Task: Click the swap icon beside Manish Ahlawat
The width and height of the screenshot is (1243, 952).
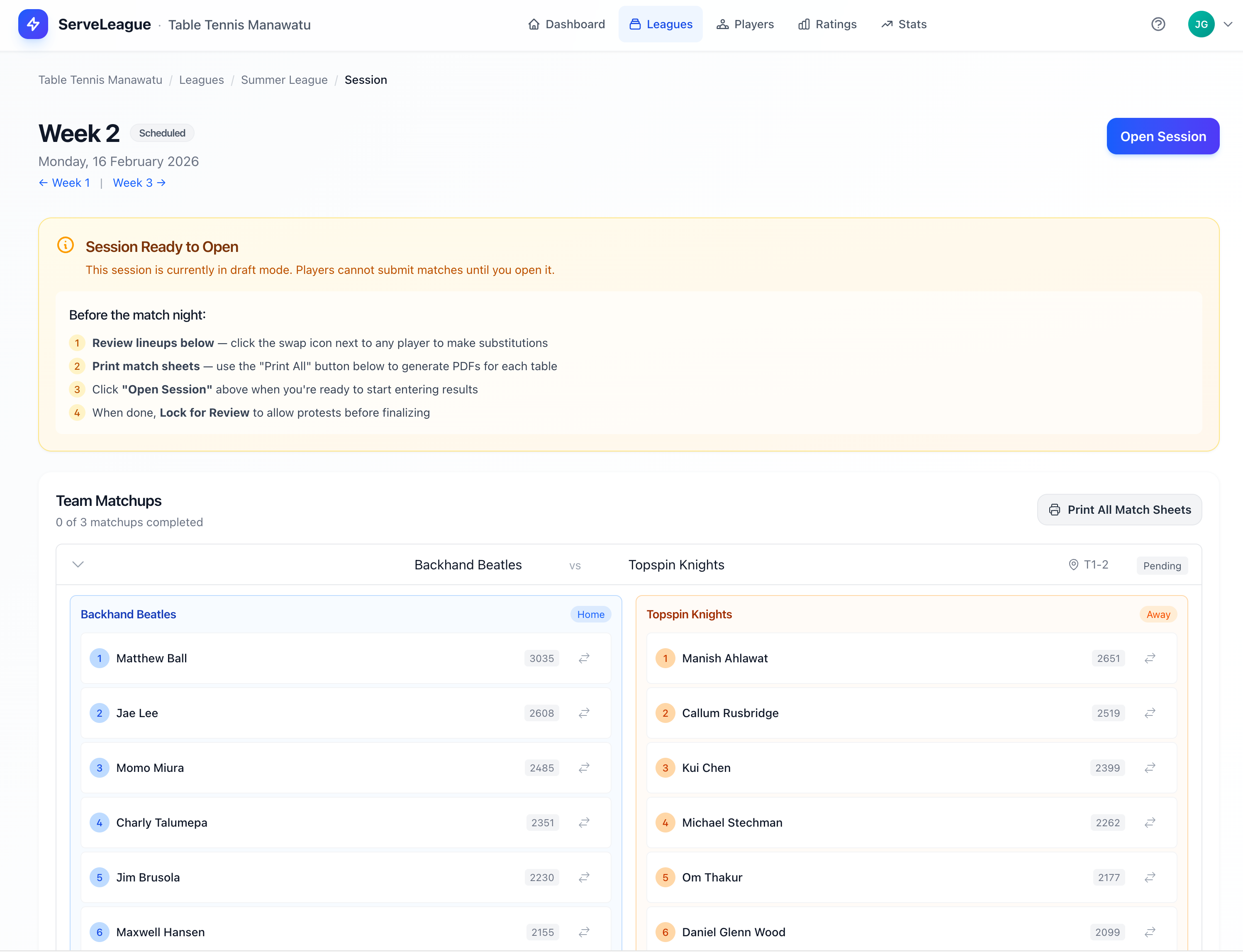Action: point(1150,658)
